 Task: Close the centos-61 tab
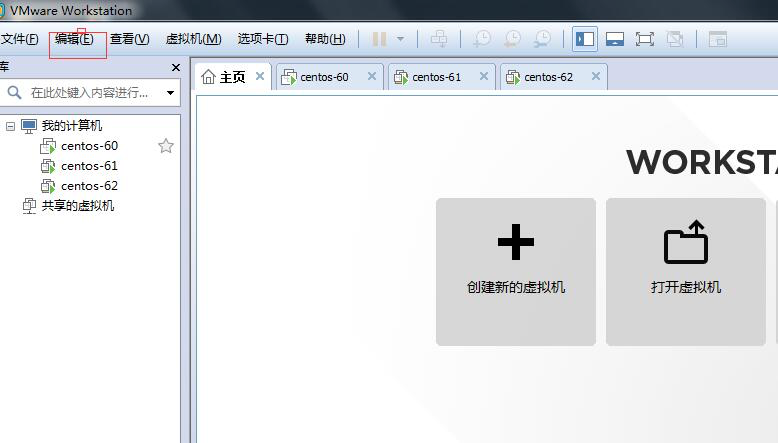click(484, 76)
